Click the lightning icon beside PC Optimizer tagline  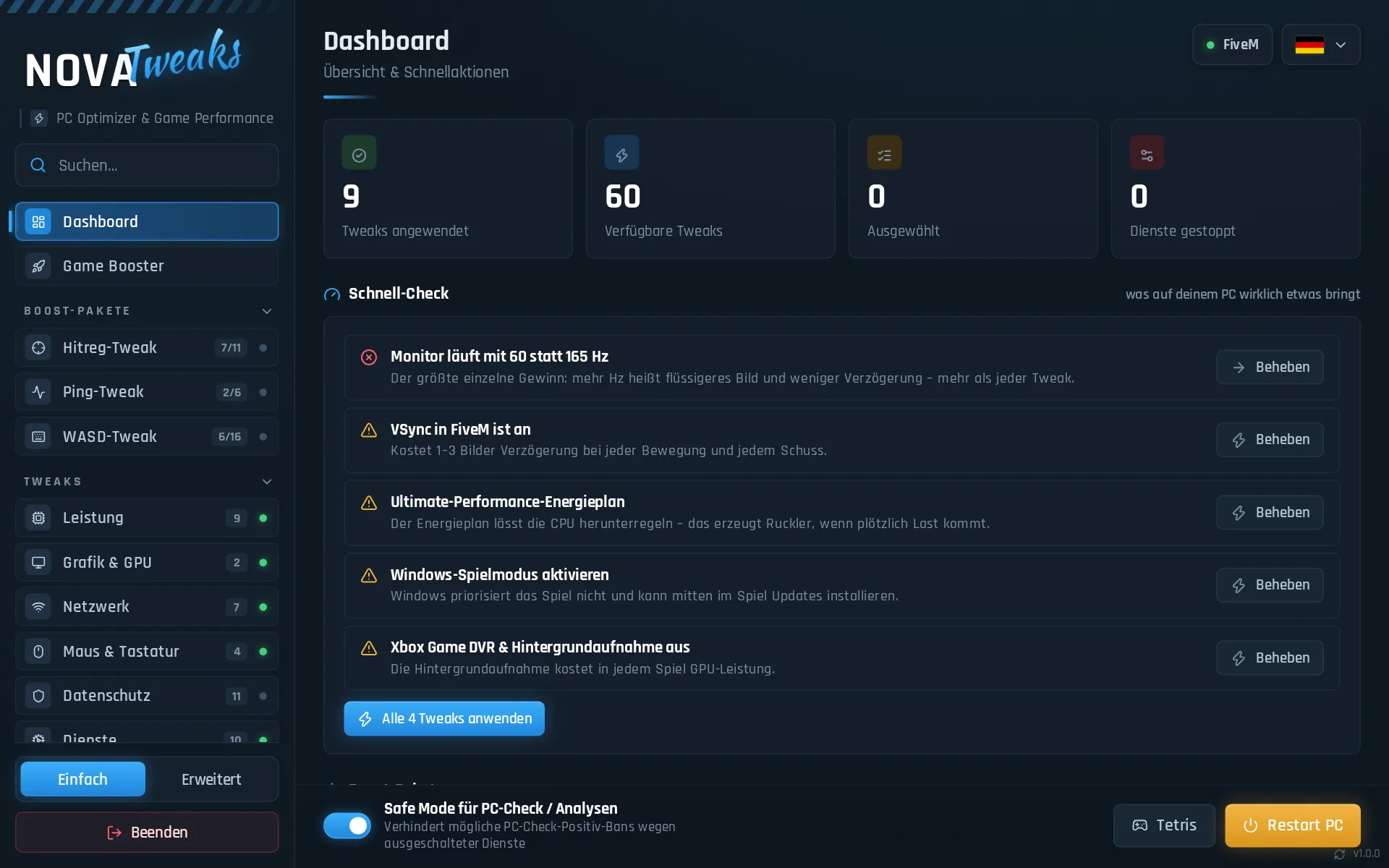click(x=39, y=118)
